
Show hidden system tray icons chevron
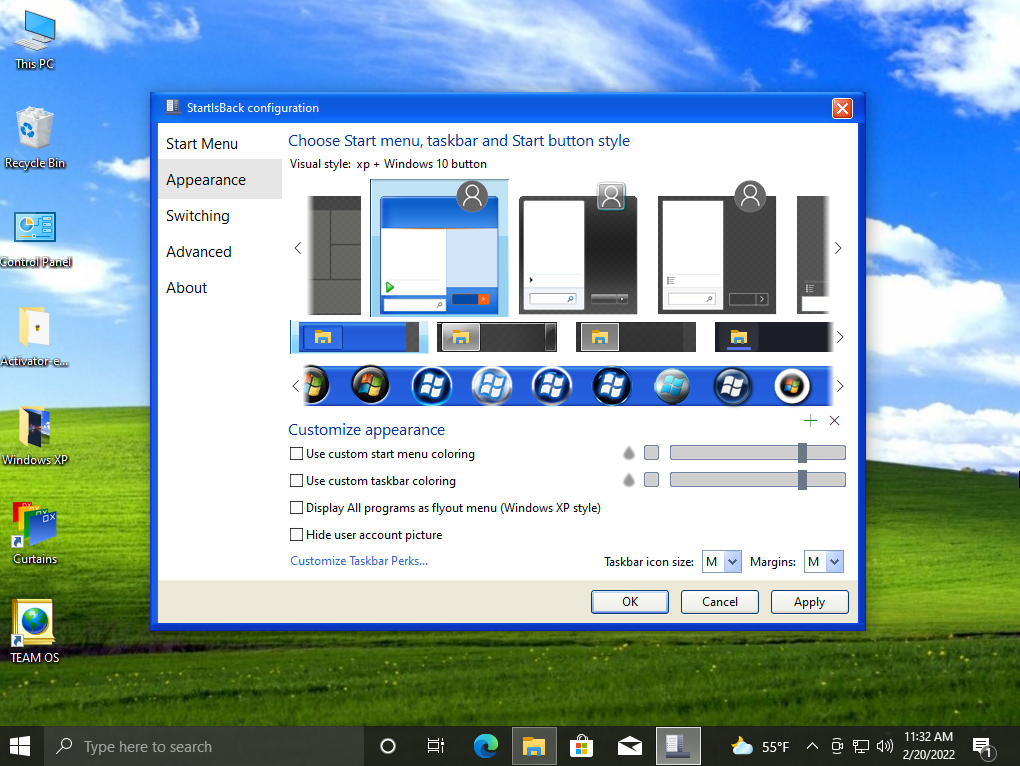click(812, 746)
